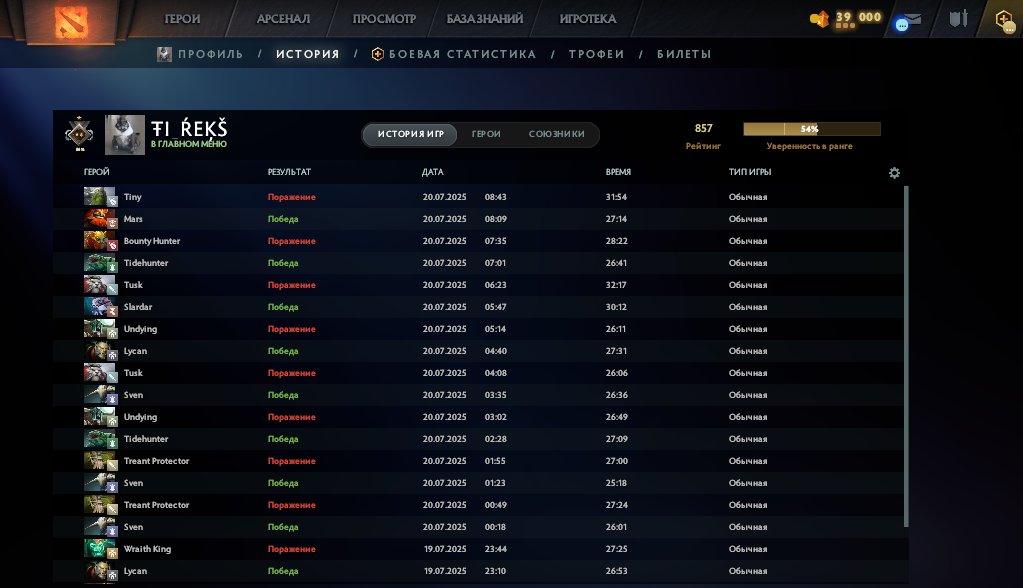Sort by the Дата column header
The image size is (1023, 588).
(433, 172)
